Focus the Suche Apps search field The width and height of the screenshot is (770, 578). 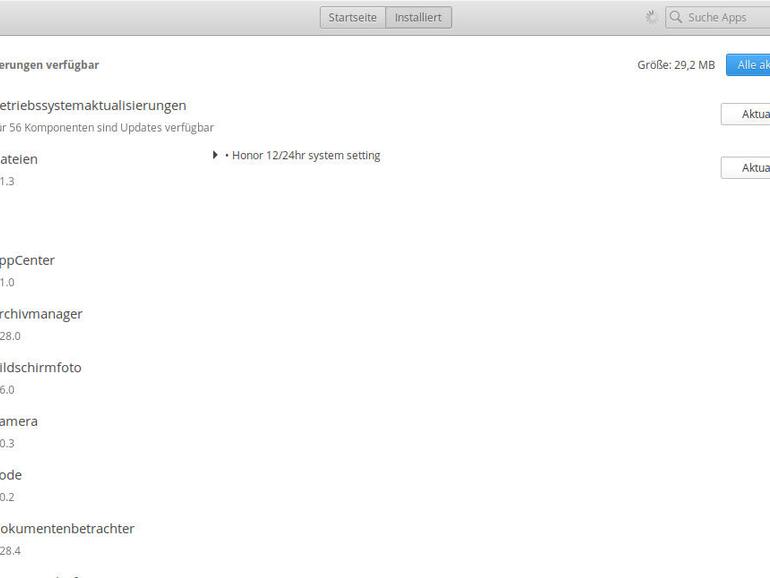(x=718, y=18)
